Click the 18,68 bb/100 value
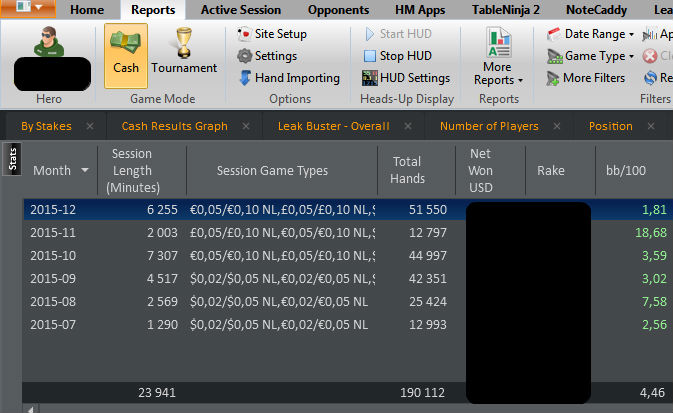 [651, 233]
